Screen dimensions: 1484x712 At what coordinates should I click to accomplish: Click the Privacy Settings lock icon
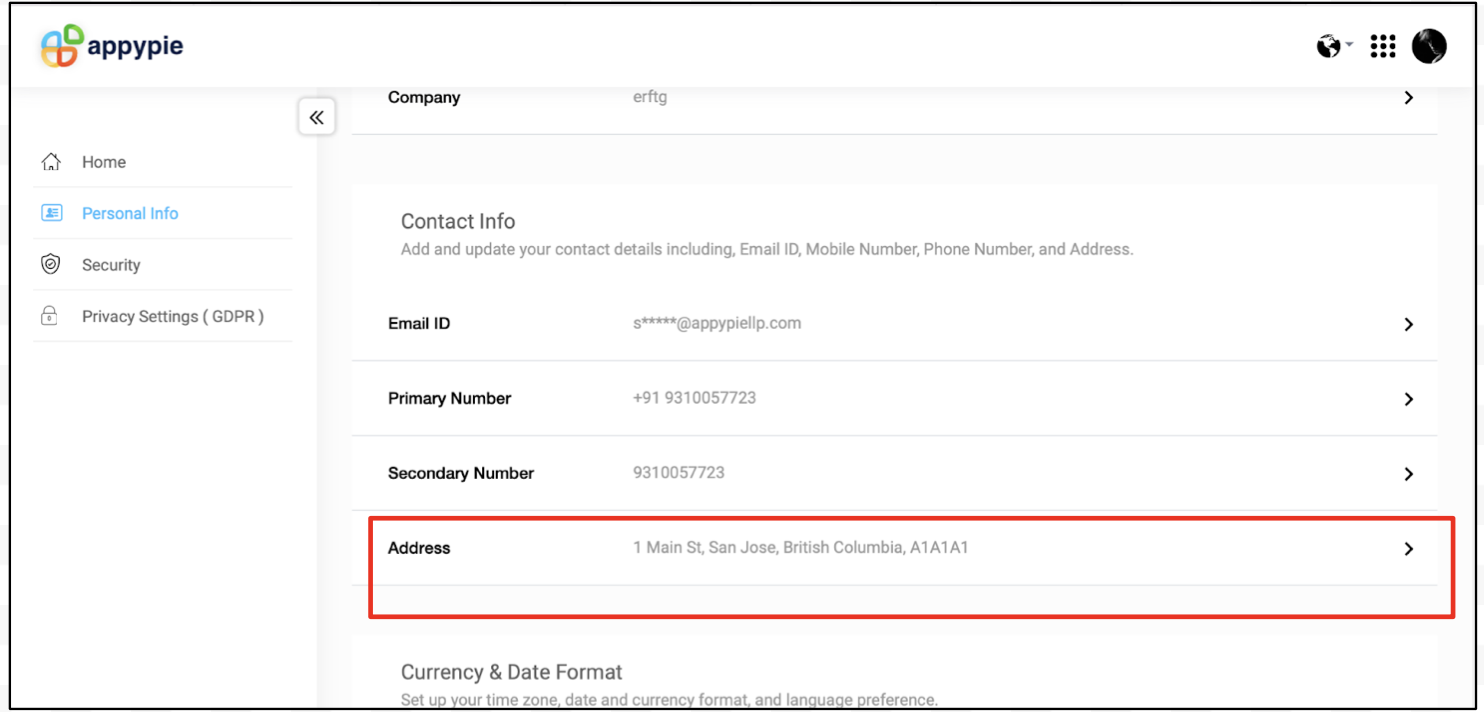point(49,316)
